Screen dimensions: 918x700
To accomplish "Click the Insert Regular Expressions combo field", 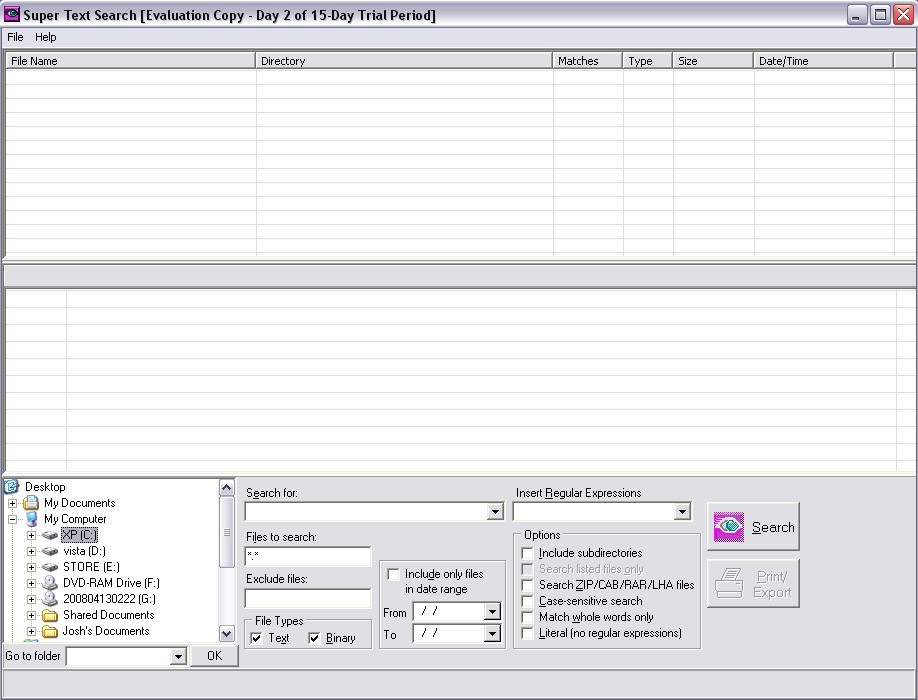I will 594,512.
